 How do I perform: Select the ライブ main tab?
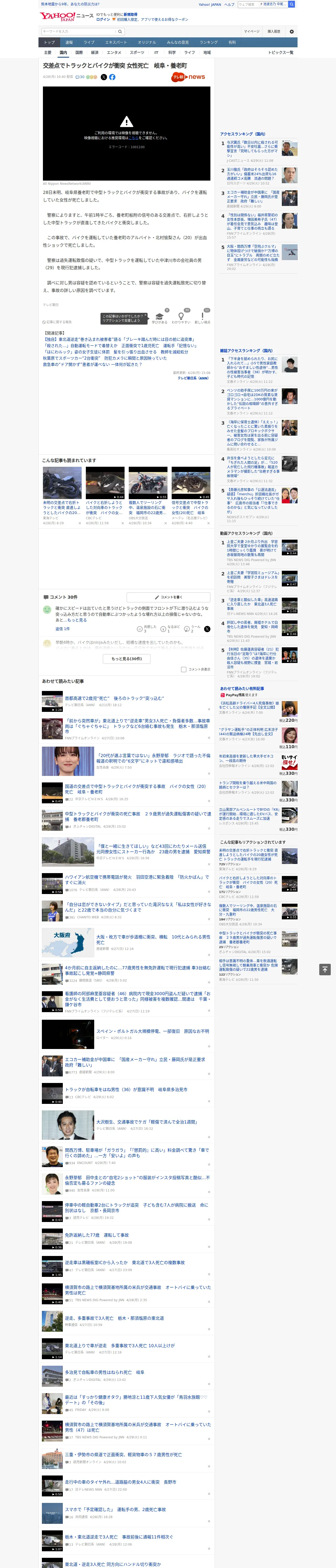(89, 43)
